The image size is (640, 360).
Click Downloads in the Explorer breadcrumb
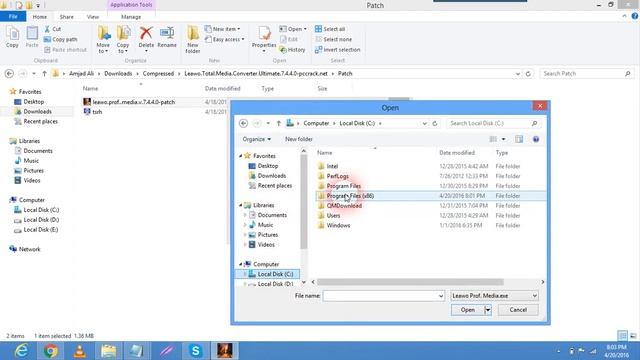tap(118, 73)
